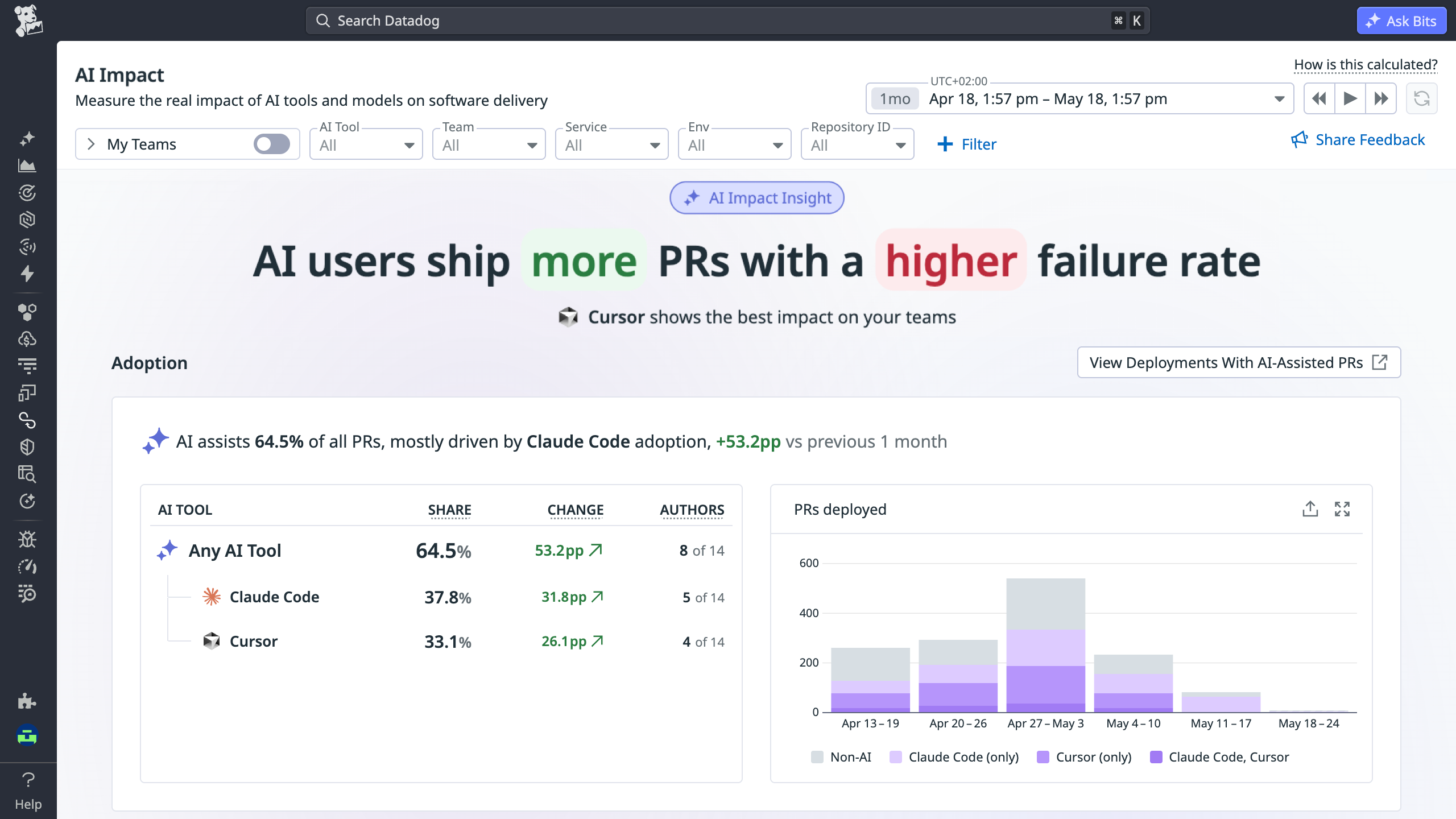Refresh the dashboard data
The width and height of the screenshot is (1456, 819).
[1422, 98]
